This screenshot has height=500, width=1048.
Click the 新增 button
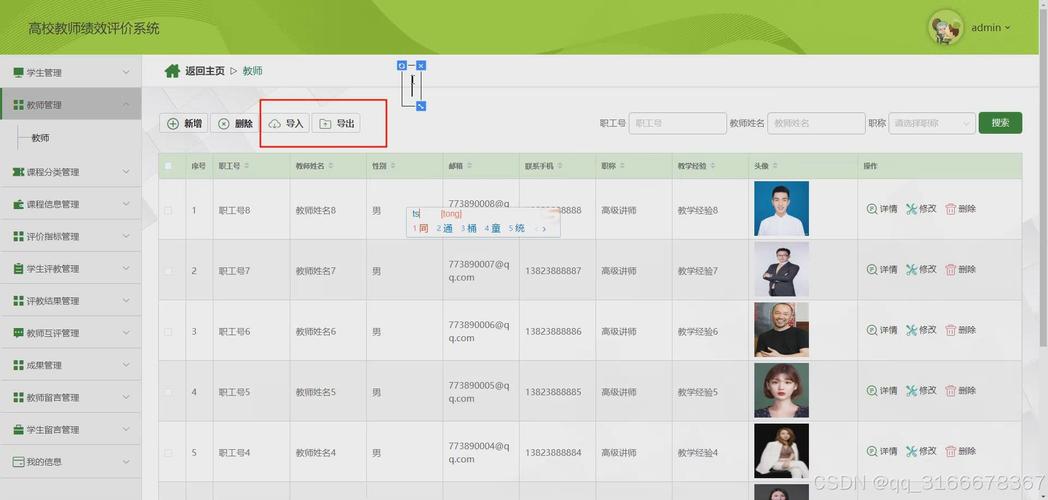point(184,124)
